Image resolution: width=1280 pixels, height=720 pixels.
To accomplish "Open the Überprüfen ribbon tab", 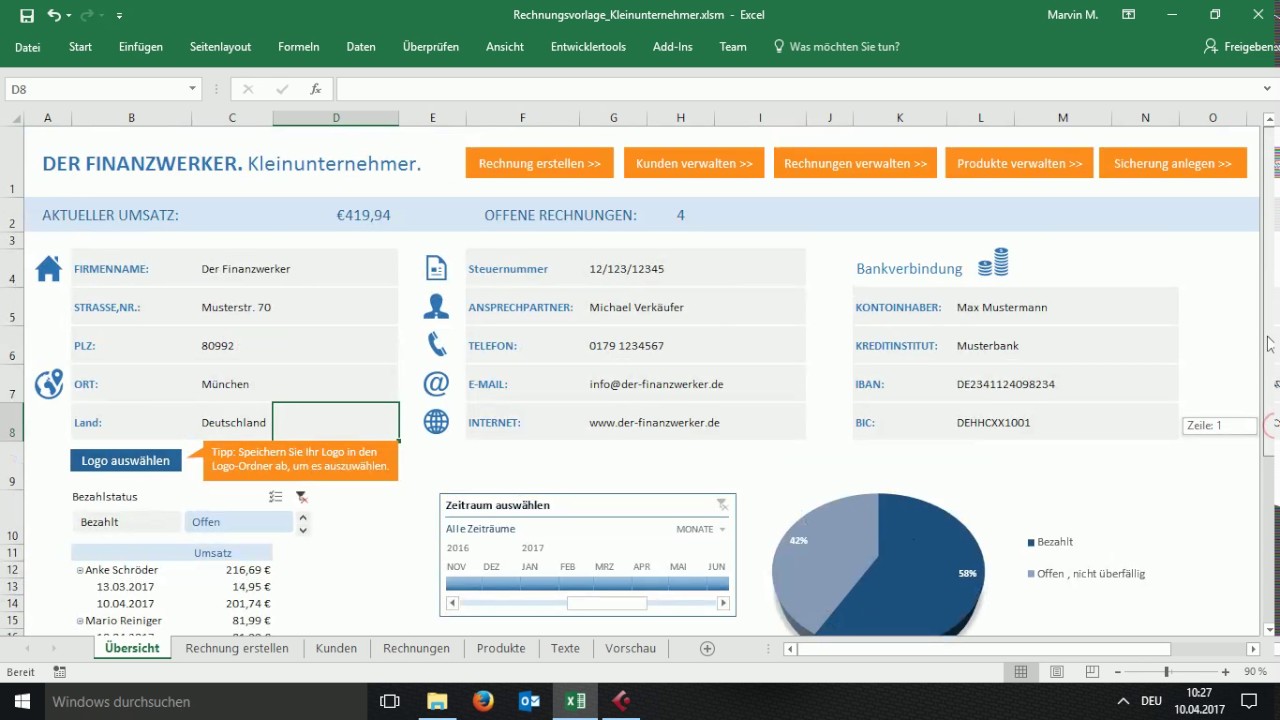I will click(431, 47).
